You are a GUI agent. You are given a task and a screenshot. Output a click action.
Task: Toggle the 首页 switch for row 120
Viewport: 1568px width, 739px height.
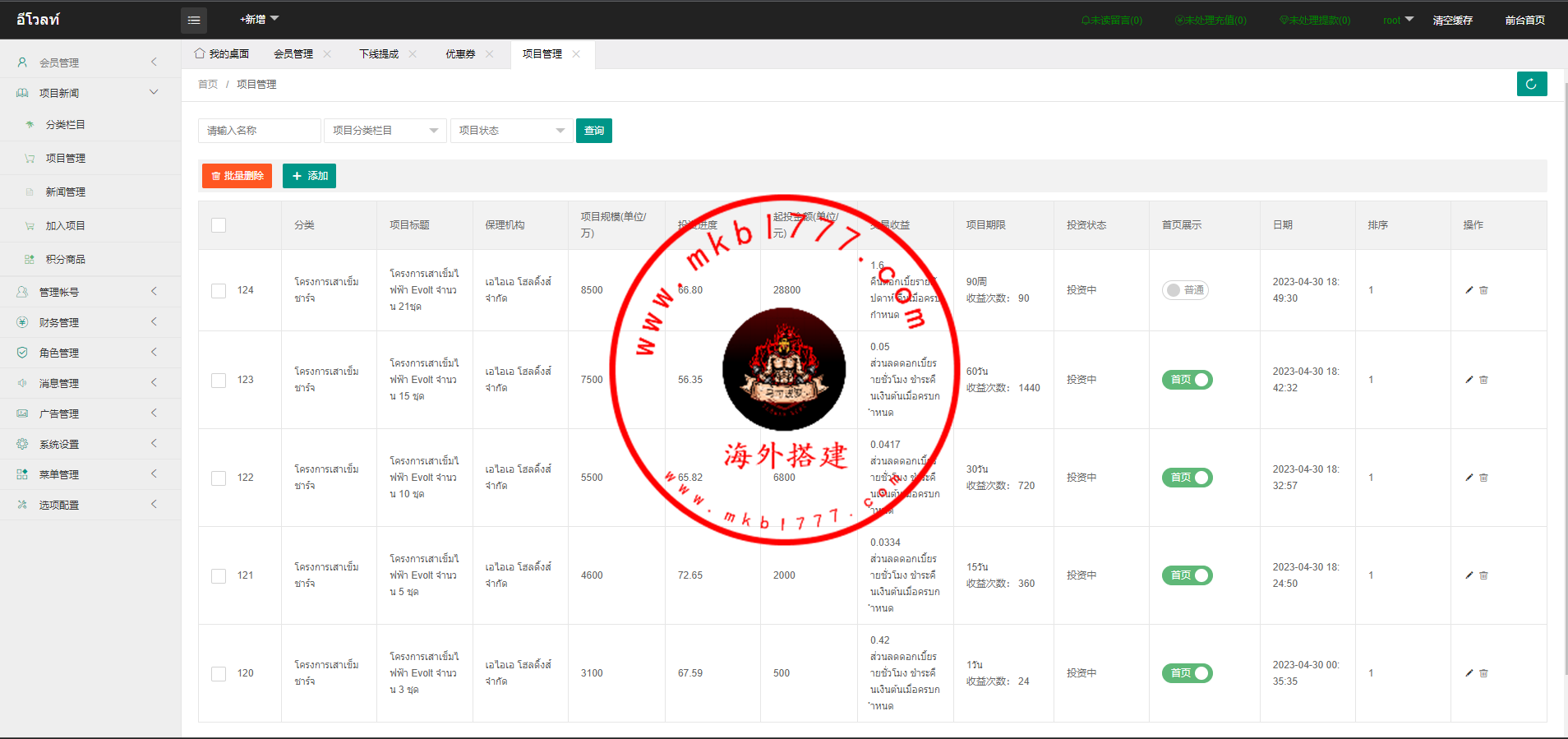click(x=1188, y=673)
